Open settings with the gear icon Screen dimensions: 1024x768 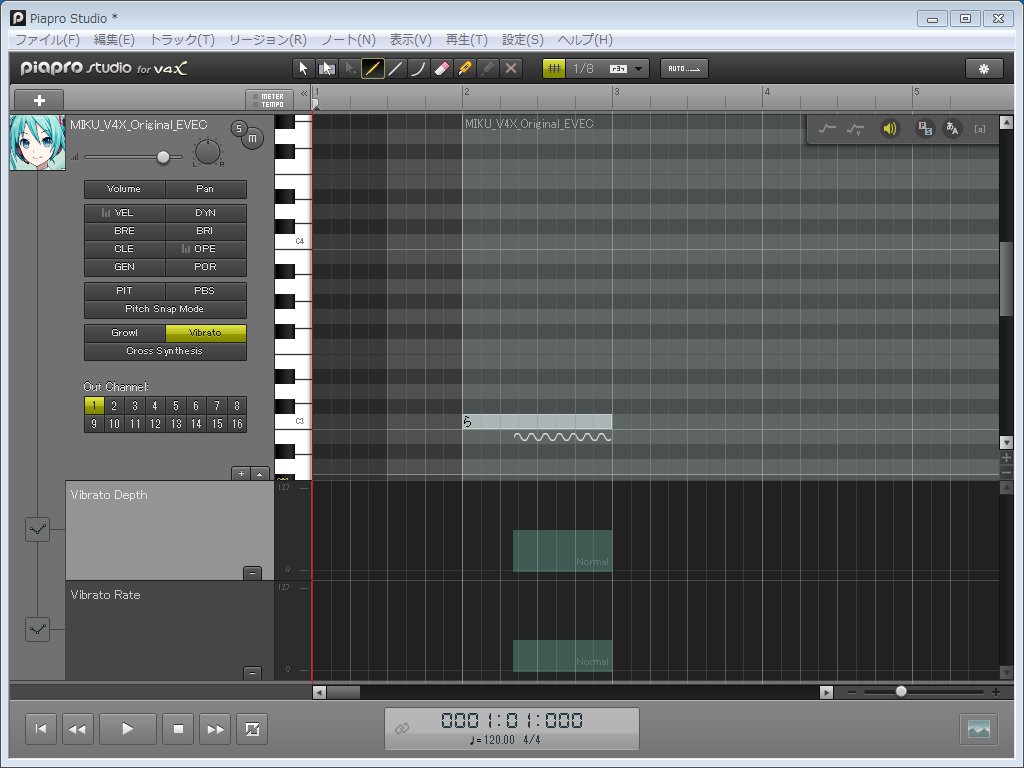coord(984,69)
